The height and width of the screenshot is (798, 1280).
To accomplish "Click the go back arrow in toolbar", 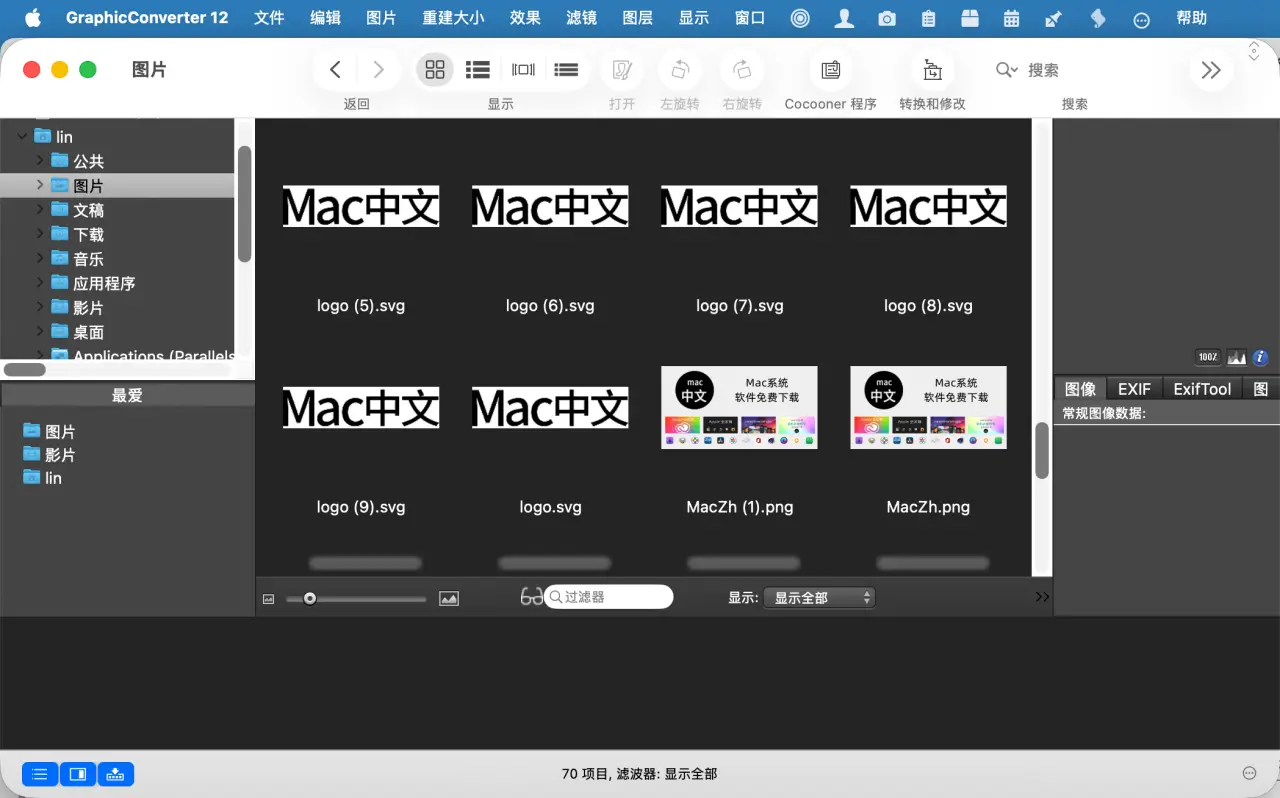I will pos(336,70).
